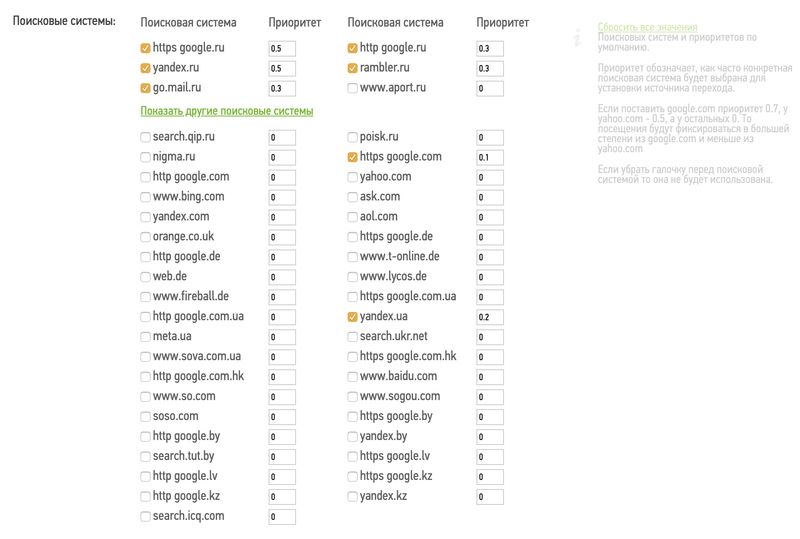Uncheck the https google.com checkbox
This screenshot has height=539, width=800.
pyautogui.click(x=353, y=157)
